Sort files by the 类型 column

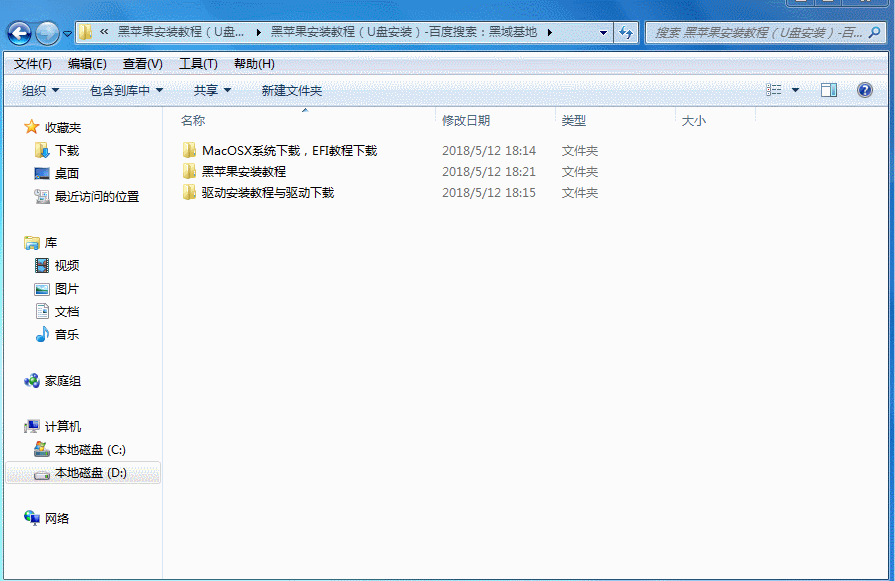pyautogui.click(x=574, y=120)
